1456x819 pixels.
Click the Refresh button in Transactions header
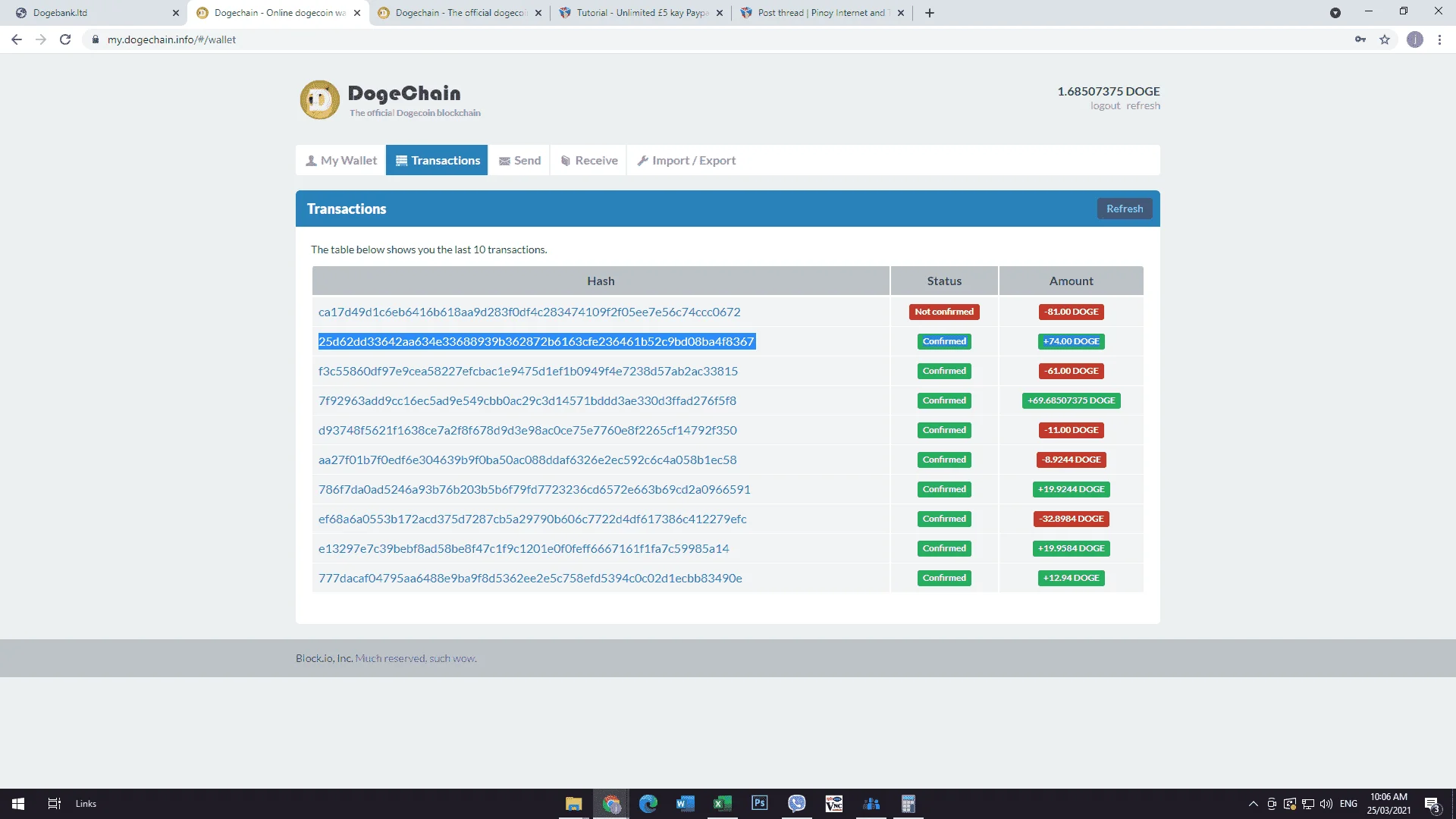(1125, 209)
